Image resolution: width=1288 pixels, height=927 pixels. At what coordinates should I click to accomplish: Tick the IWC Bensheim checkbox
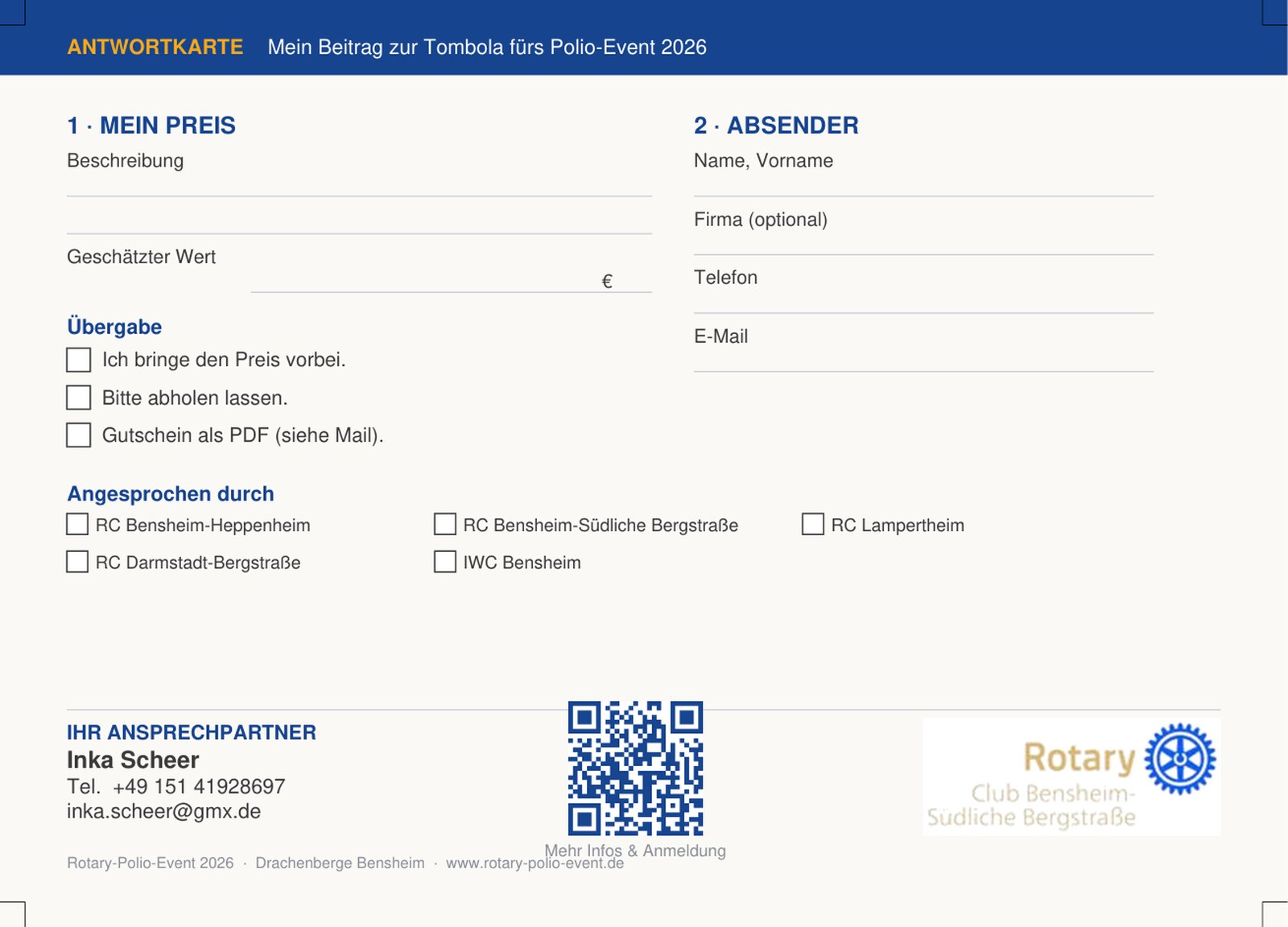tap(445, 562)
